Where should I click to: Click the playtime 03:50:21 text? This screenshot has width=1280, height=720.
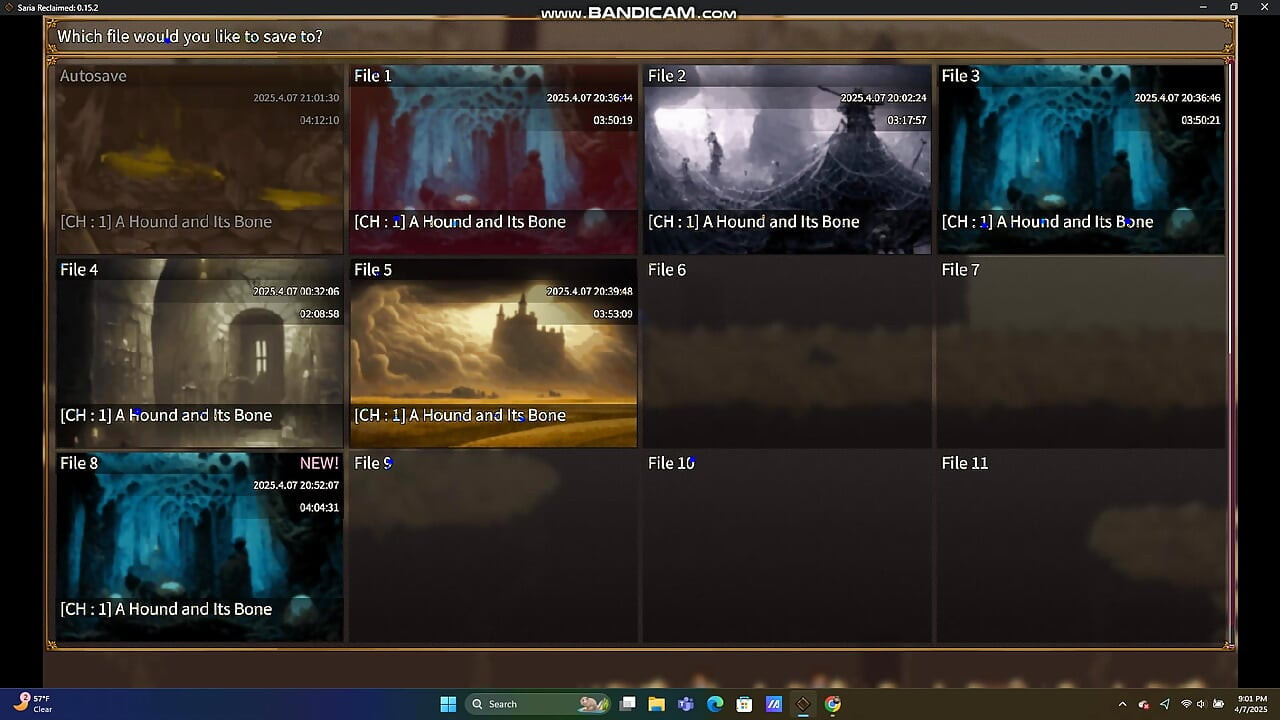pos(1201,120)
